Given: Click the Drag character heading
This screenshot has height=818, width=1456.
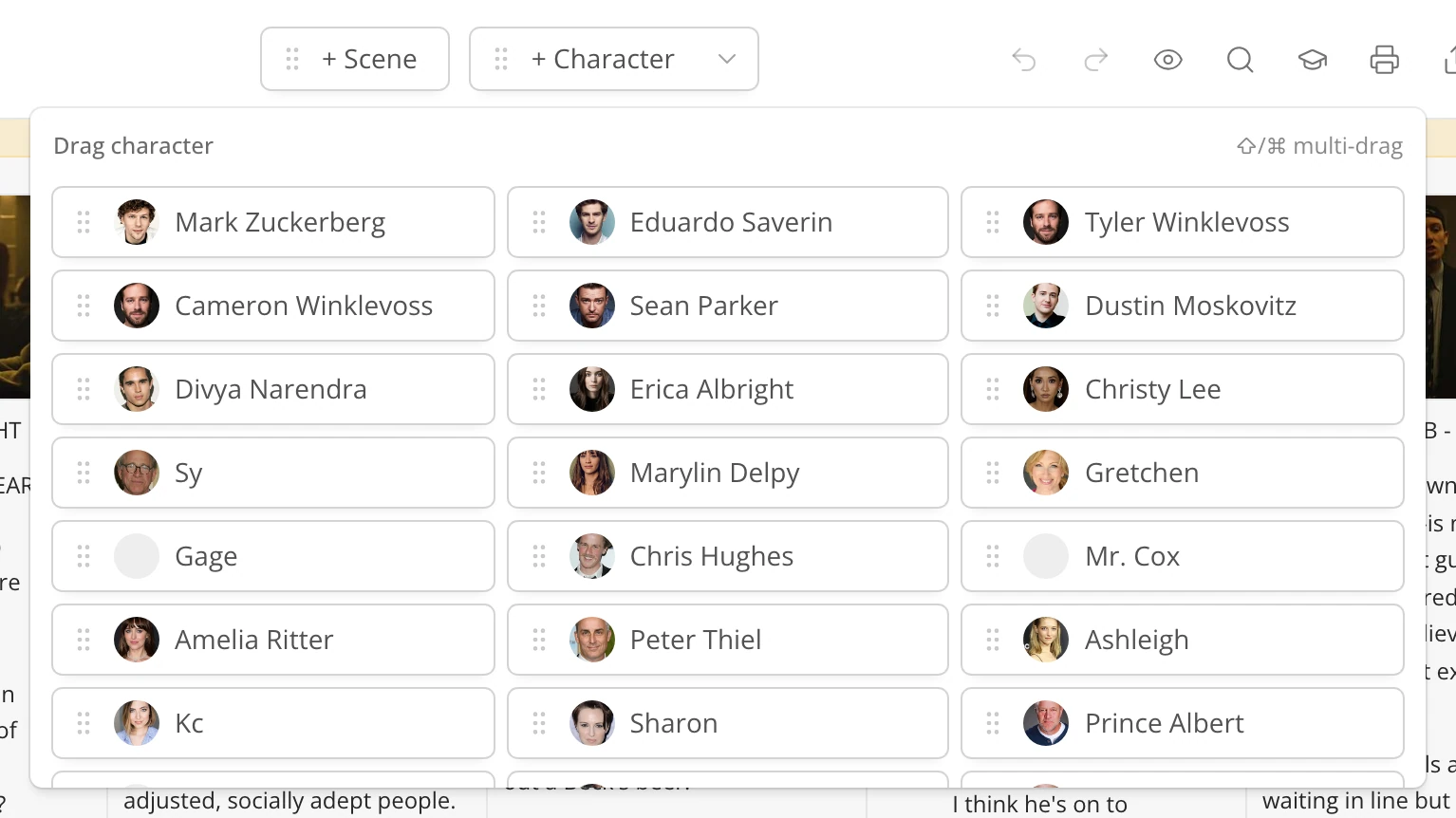Looking at the screenshot, I should [x=133, y=145].
